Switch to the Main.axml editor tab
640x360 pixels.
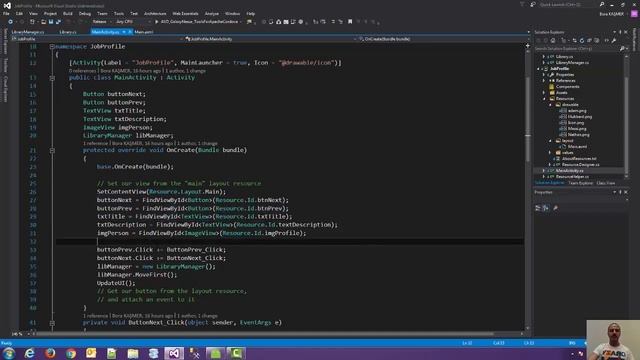143,32
